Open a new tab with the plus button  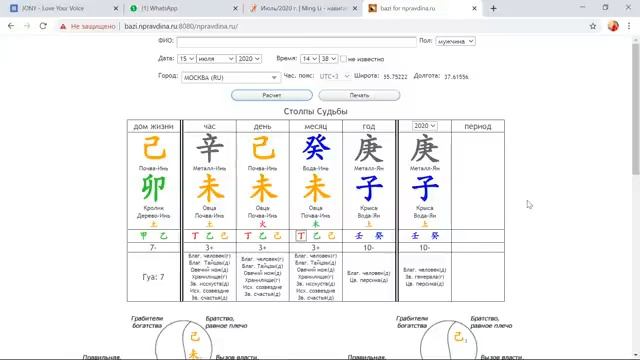tap(493, 8)
